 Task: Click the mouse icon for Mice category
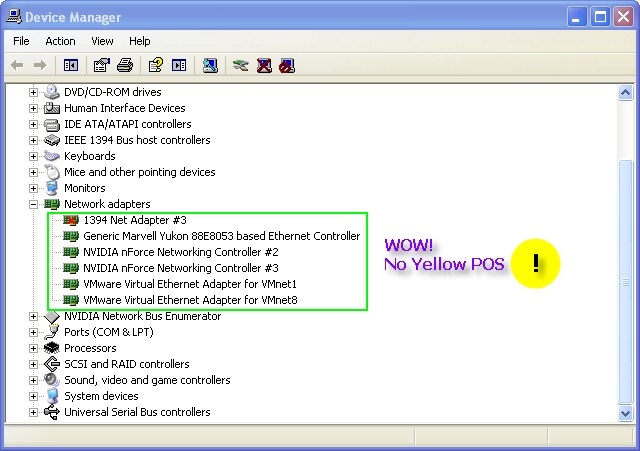[52, 172]
